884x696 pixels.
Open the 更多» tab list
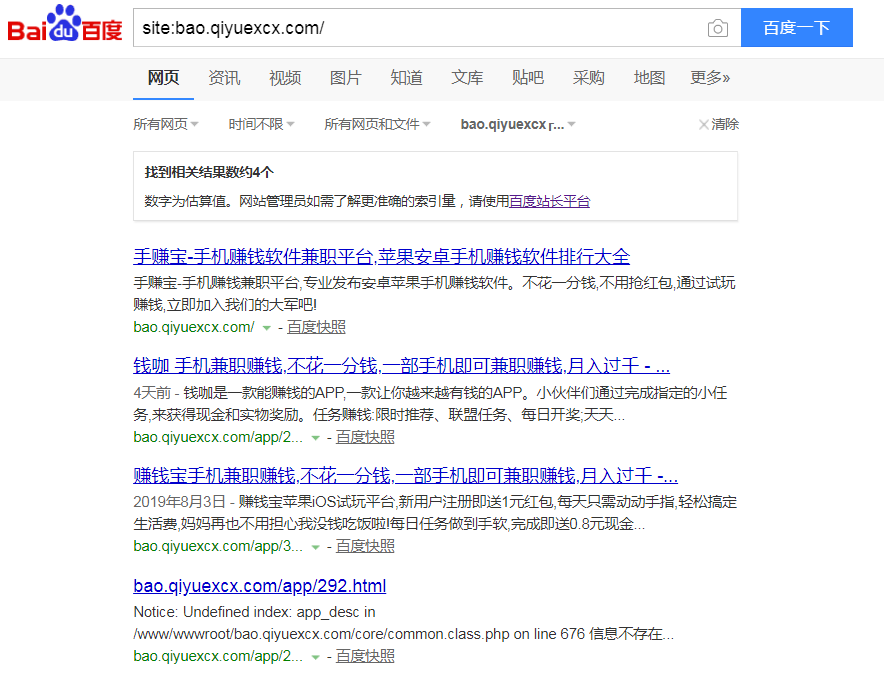710,78
